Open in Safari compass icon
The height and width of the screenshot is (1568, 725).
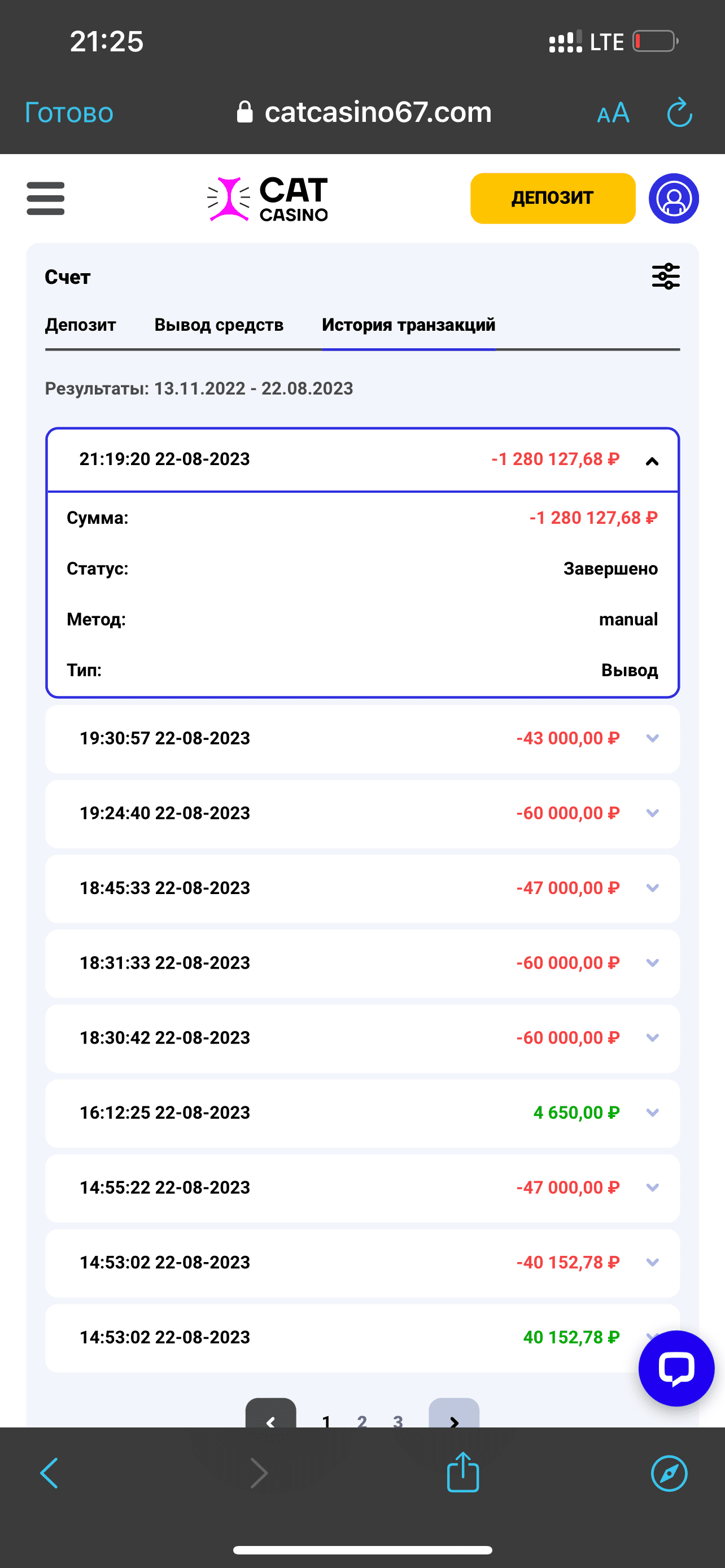(x=669, y=1473)
